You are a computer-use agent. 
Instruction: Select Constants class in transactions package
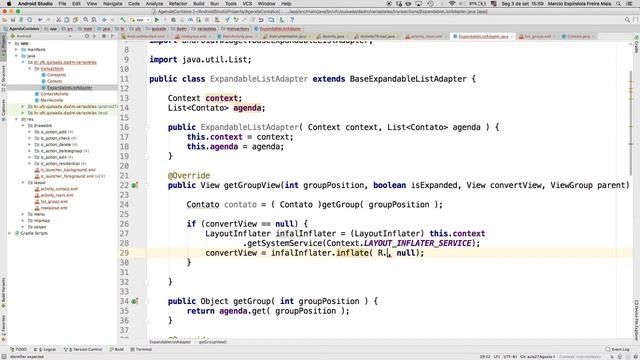click(56, 75)
